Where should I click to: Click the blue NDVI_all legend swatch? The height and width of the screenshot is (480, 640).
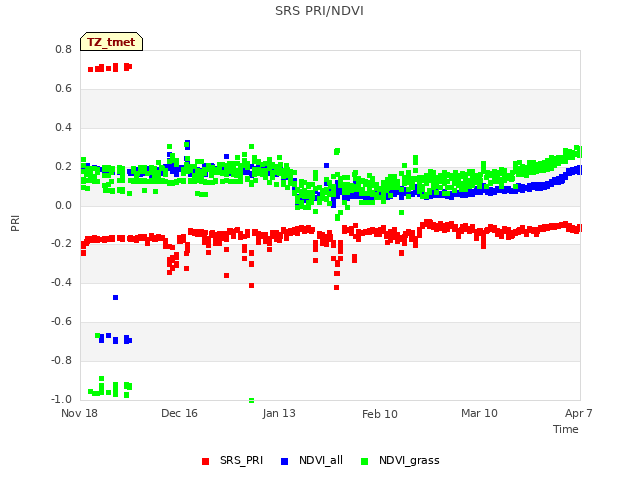point(284,461)
